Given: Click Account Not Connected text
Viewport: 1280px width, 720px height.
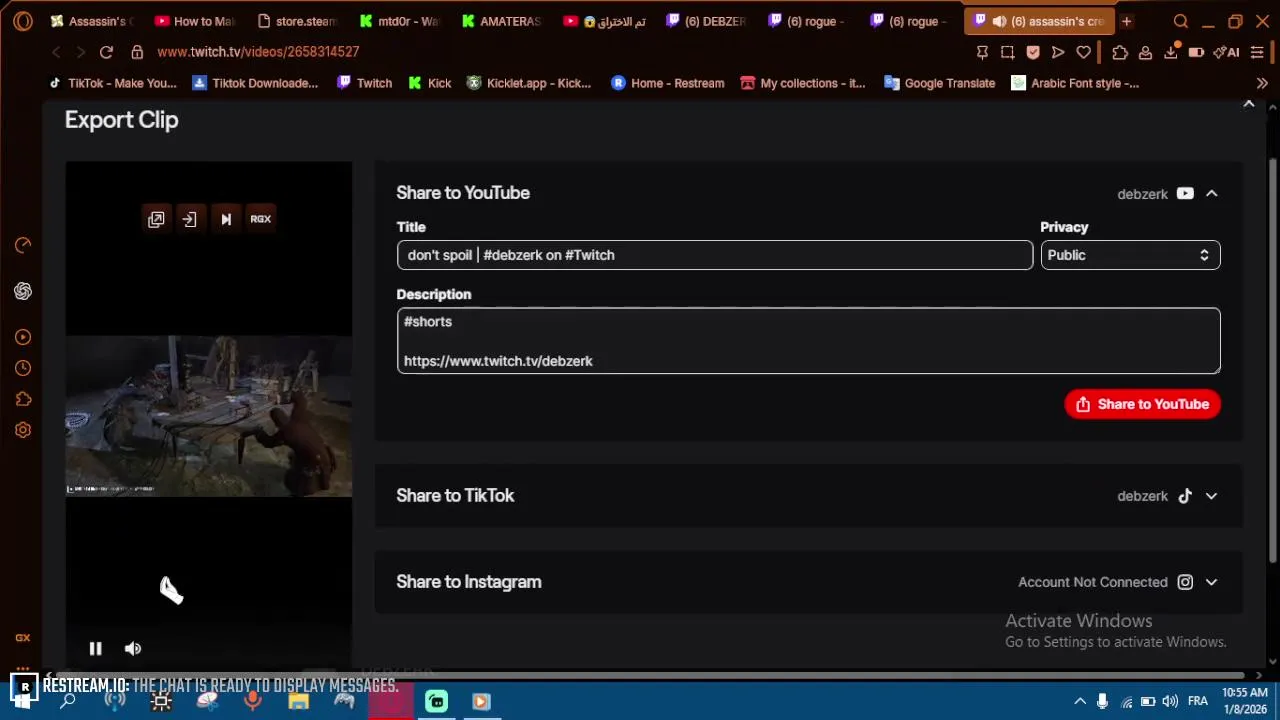Looking at the screenshot, I should (1093, 582).
